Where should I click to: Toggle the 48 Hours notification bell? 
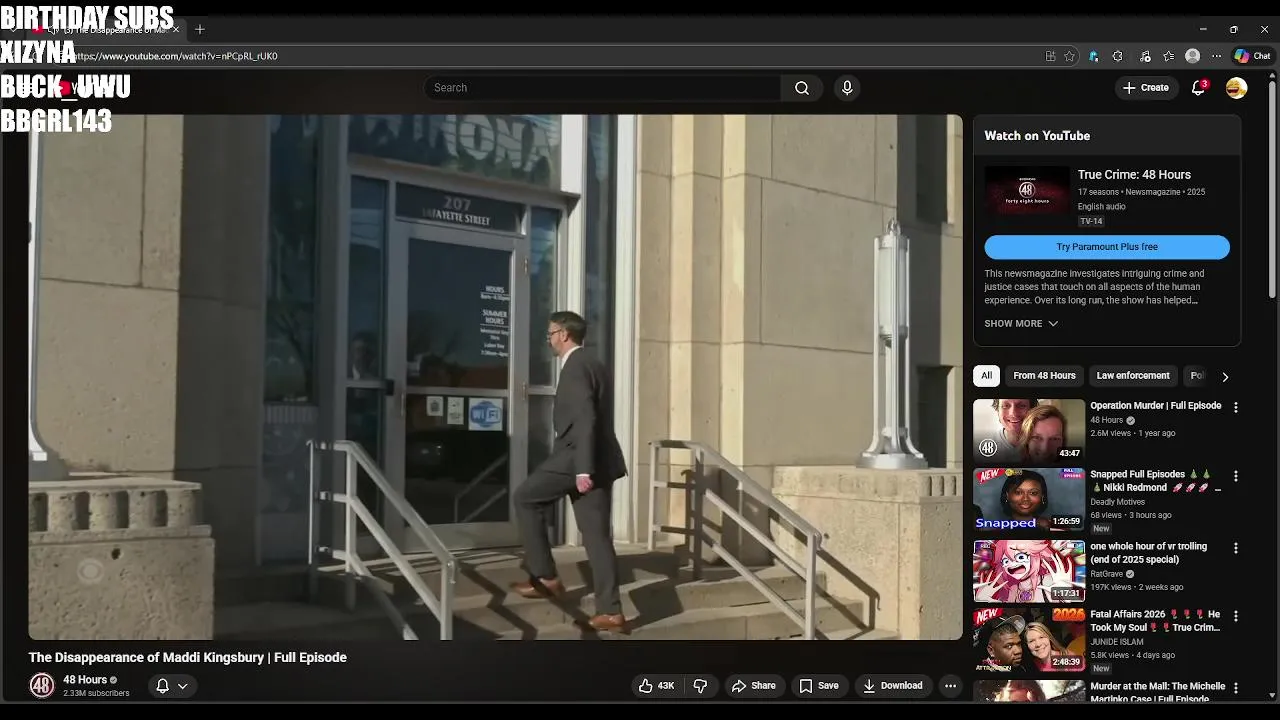[x=162, y=686]
